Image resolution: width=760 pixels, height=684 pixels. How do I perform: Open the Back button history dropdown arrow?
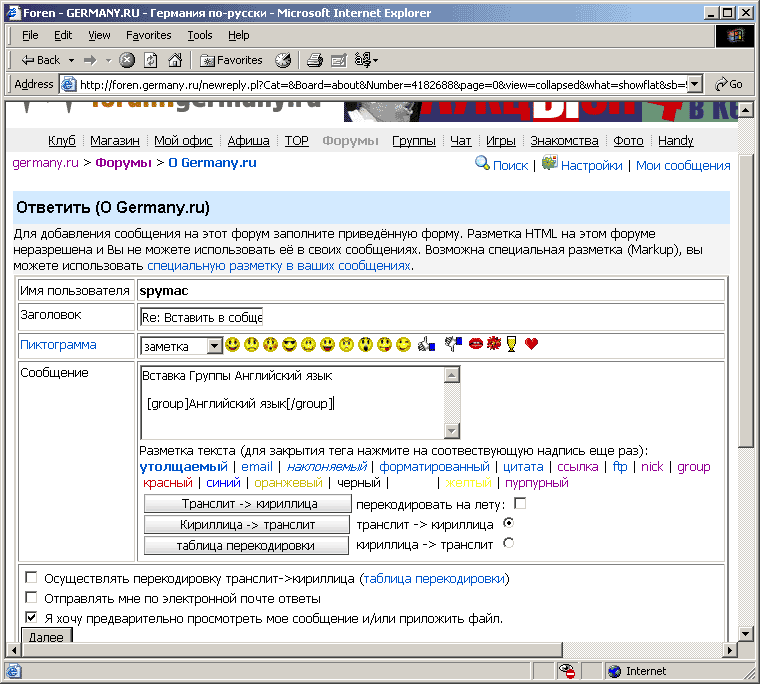(x=69, y=60)
